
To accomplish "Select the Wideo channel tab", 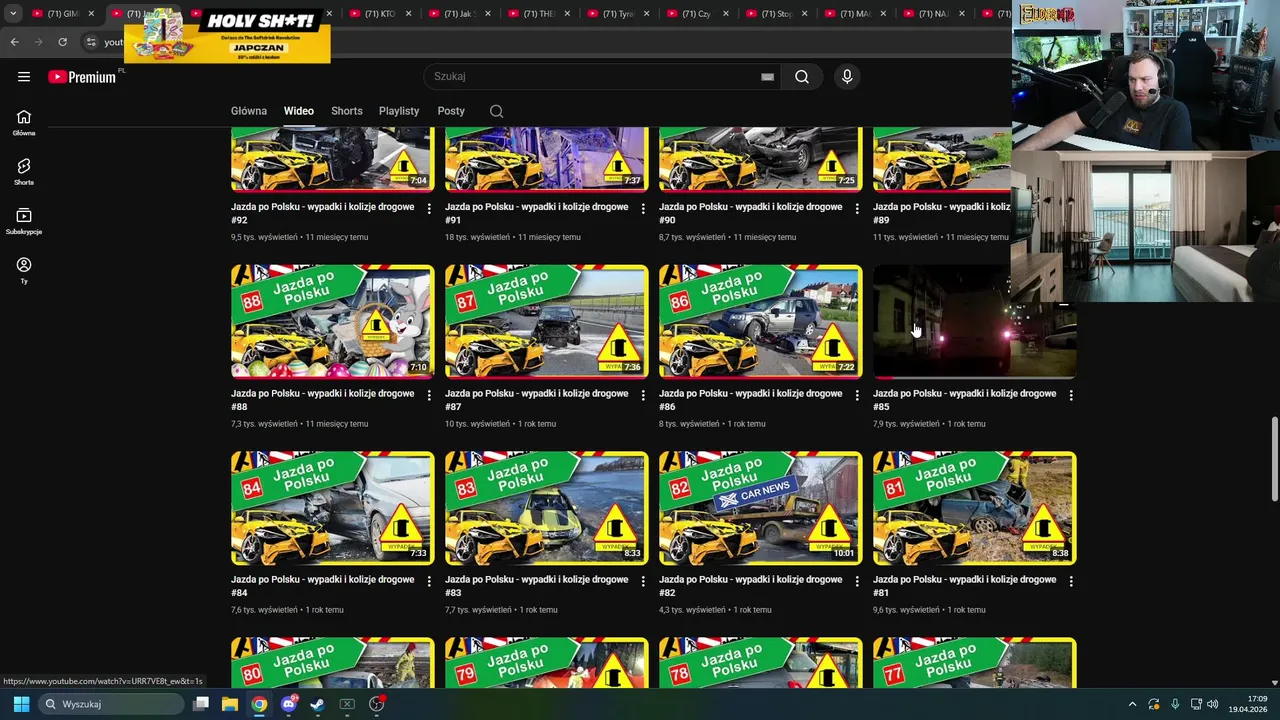I will tap(298, 111).
